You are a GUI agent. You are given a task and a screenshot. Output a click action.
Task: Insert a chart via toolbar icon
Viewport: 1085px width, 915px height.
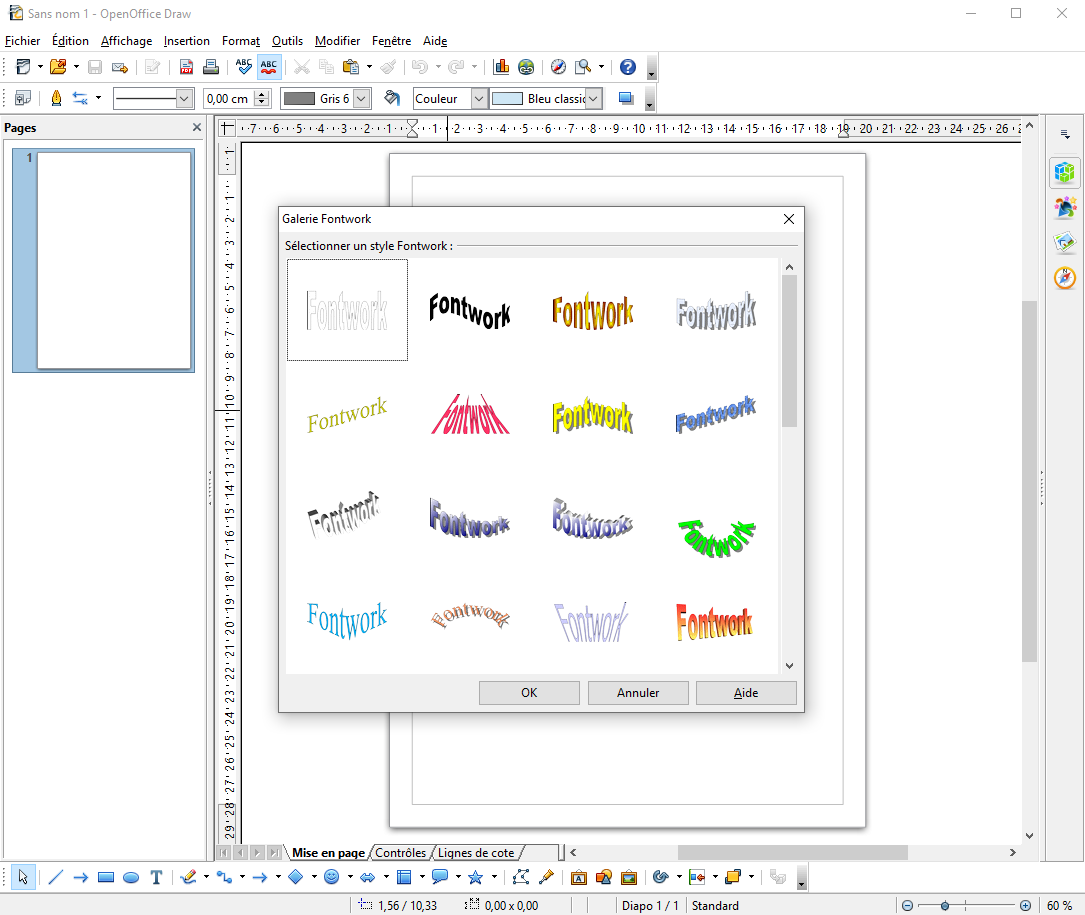[501, 67]
